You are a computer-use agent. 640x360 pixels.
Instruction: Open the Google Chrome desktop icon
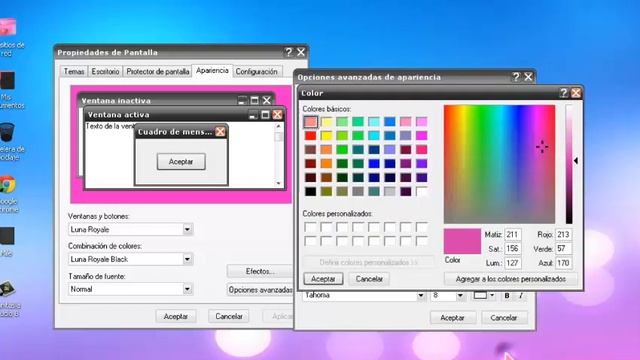pyautogui.click(x=7, y=185)
